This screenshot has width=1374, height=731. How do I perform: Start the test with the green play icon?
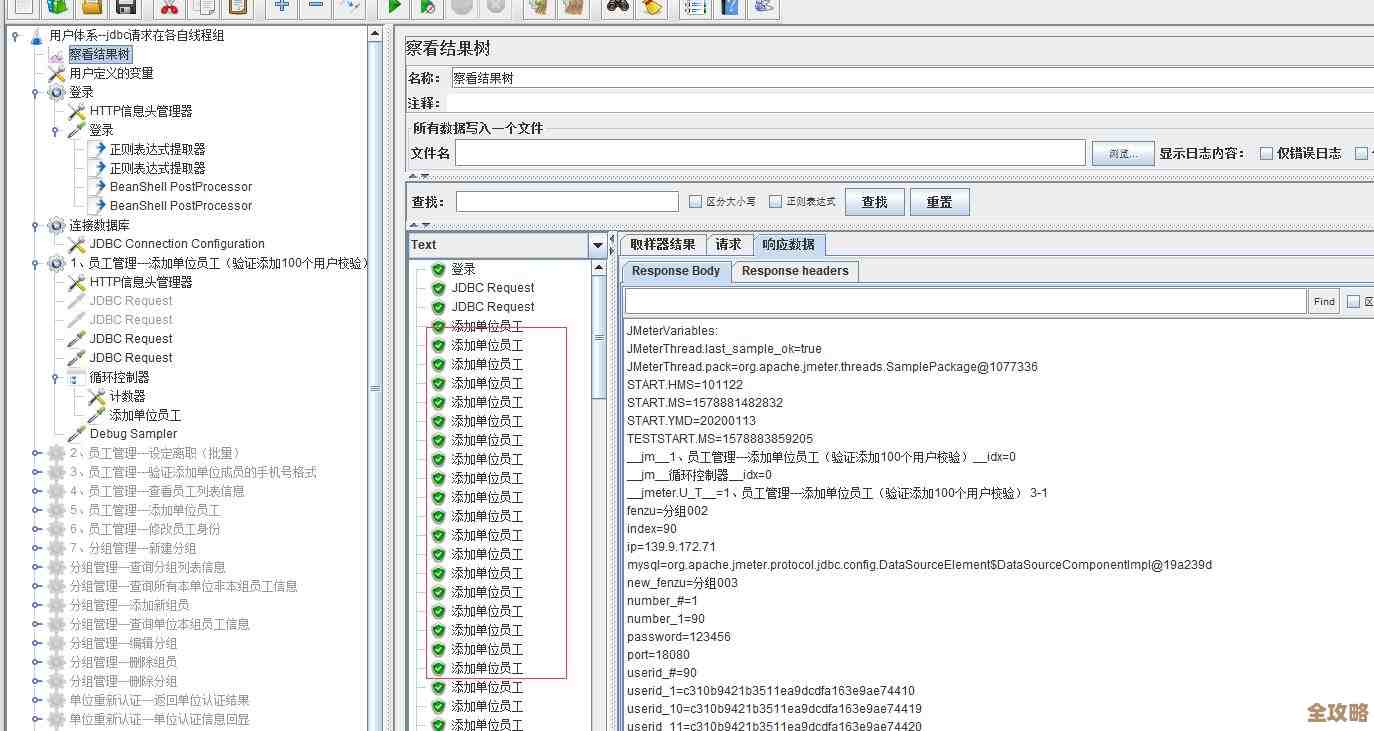(394, 7)
